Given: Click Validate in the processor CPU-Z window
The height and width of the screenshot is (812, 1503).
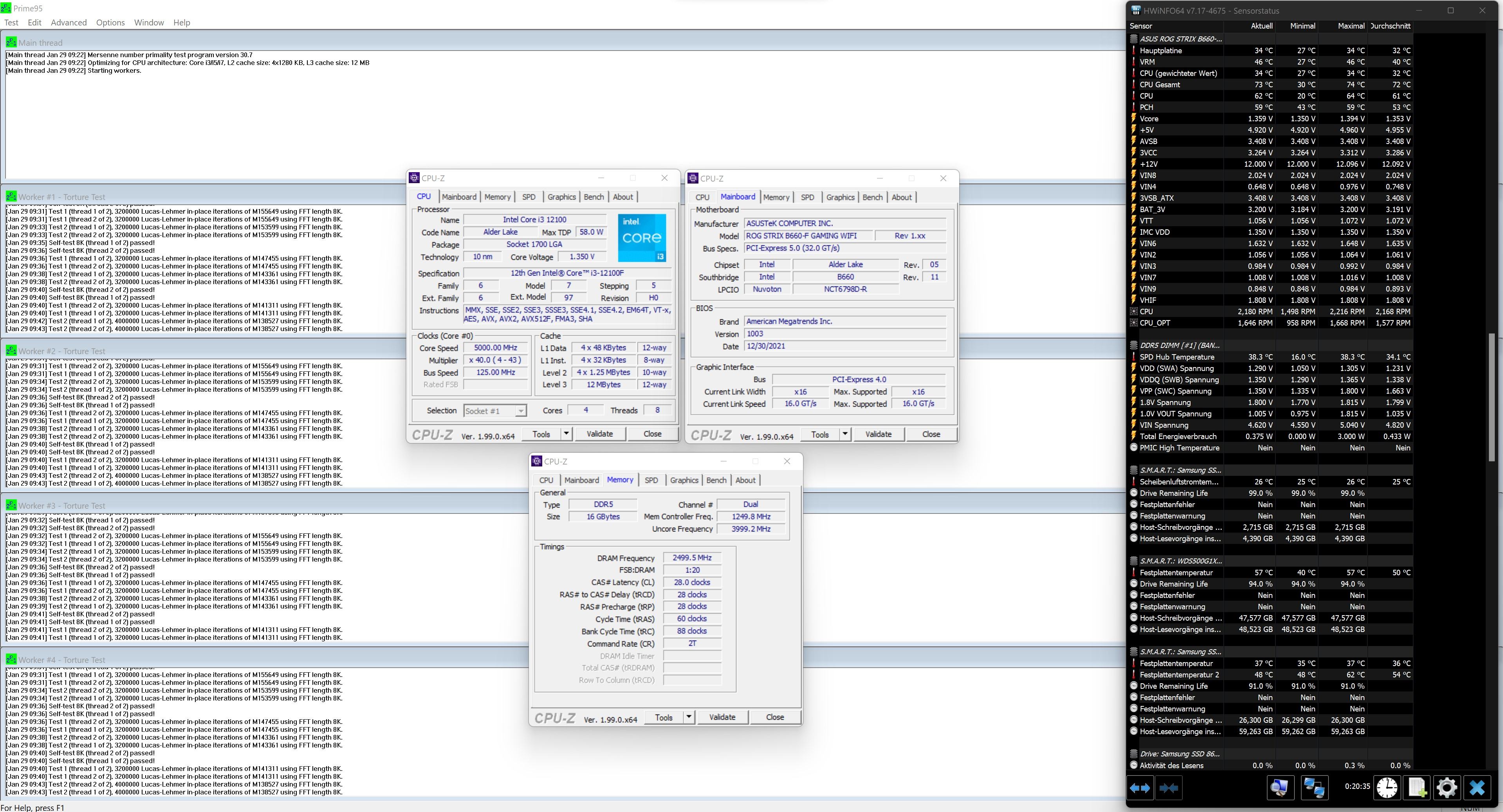Looking at the screenshot, I should point(600,434).
